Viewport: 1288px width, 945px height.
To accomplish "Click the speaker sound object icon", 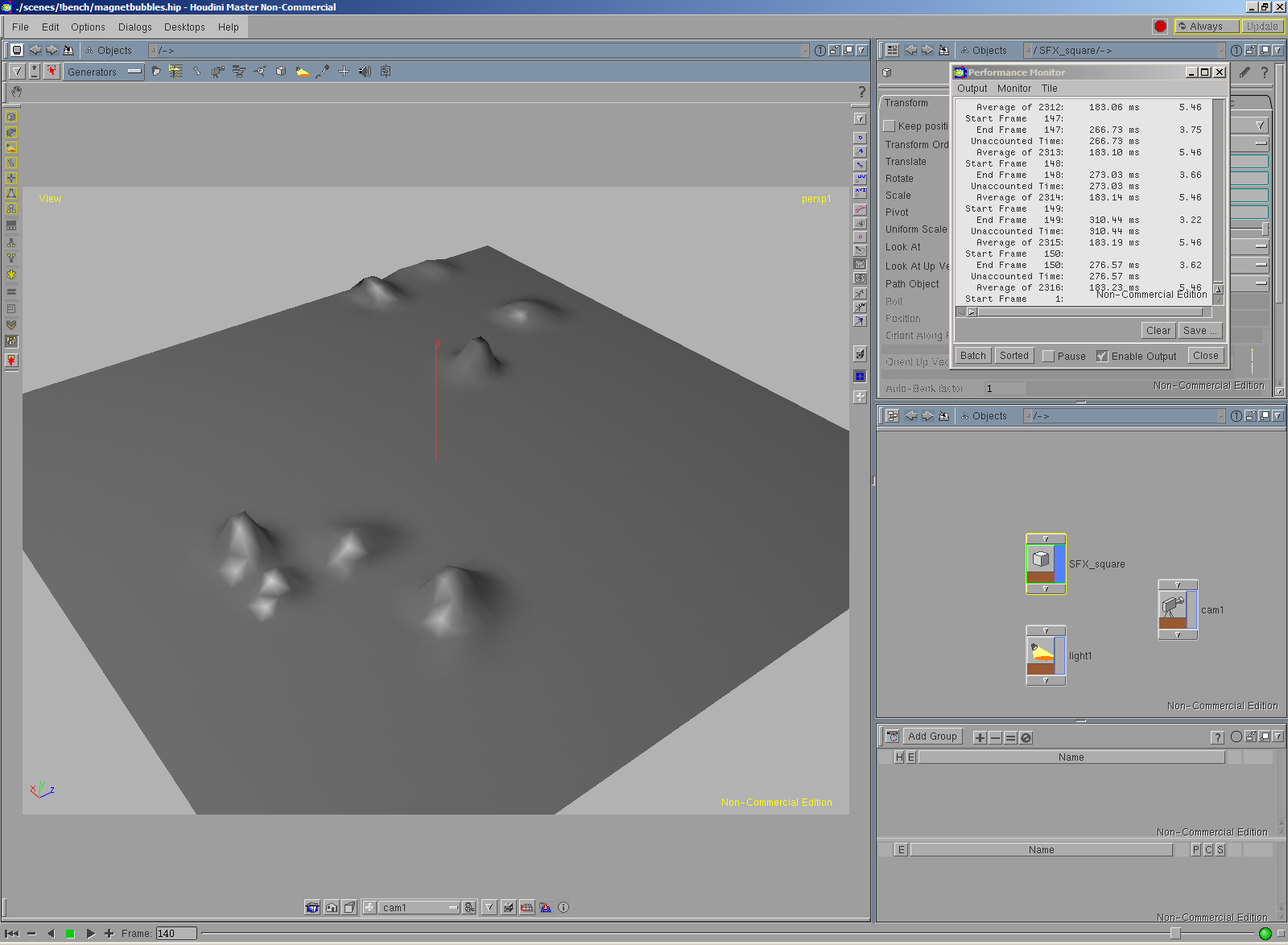I will 365,72.
